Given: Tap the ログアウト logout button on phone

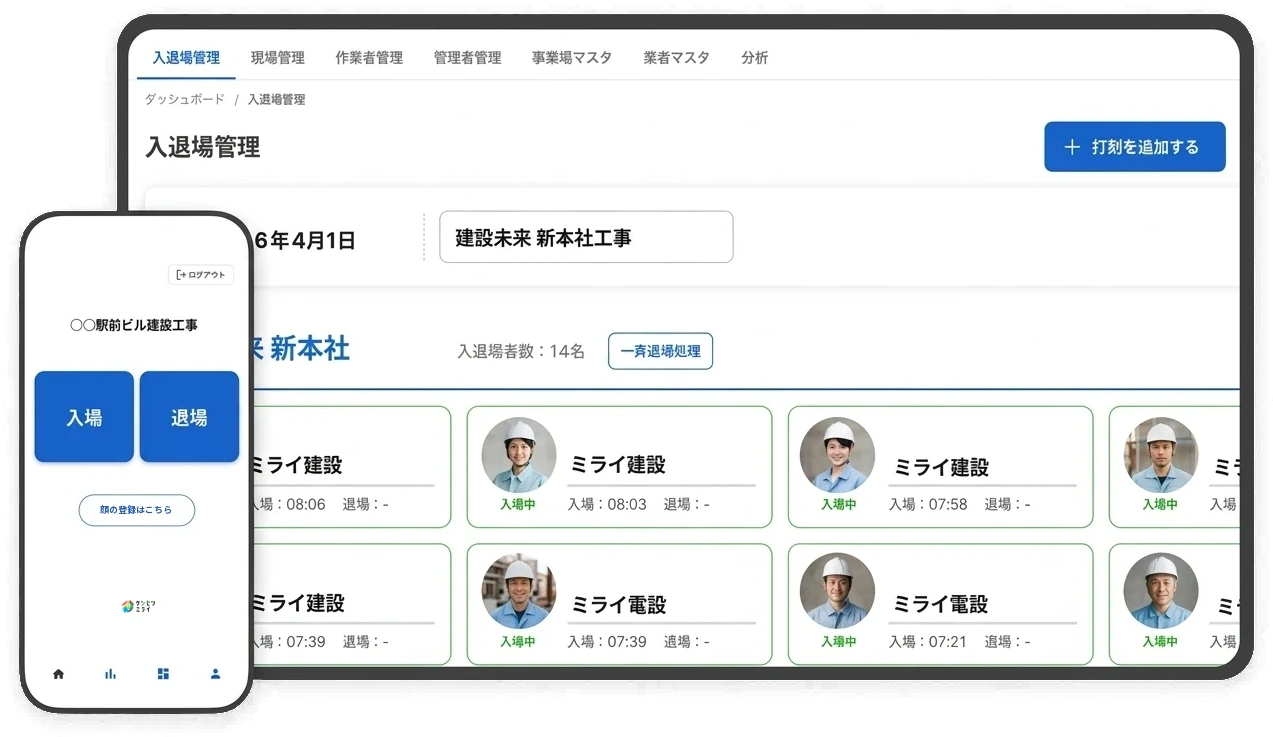Looking at the screenshot, I should coord(201,275).
